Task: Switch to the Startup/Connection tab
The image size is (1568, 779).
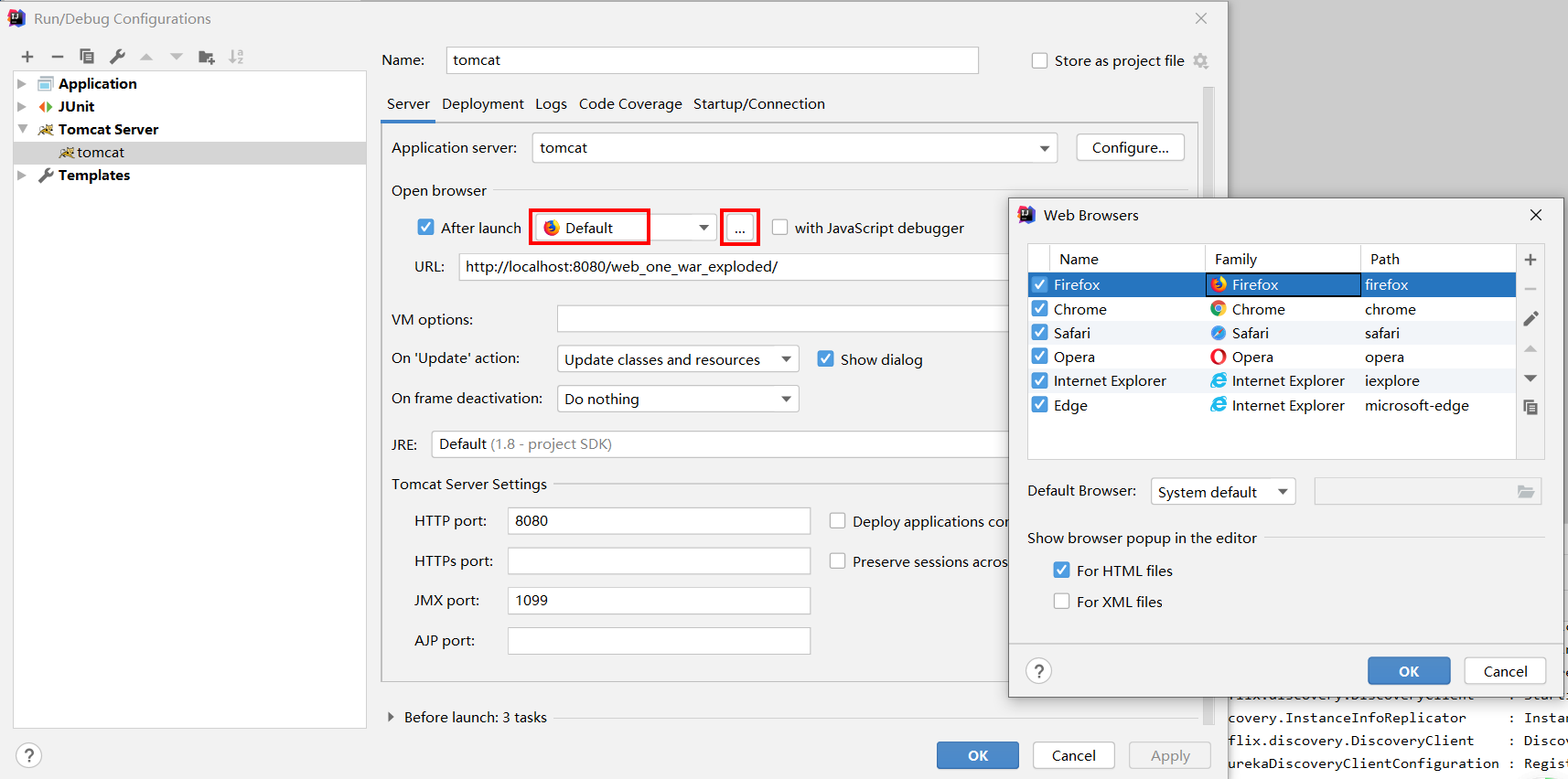Action: 759,104
